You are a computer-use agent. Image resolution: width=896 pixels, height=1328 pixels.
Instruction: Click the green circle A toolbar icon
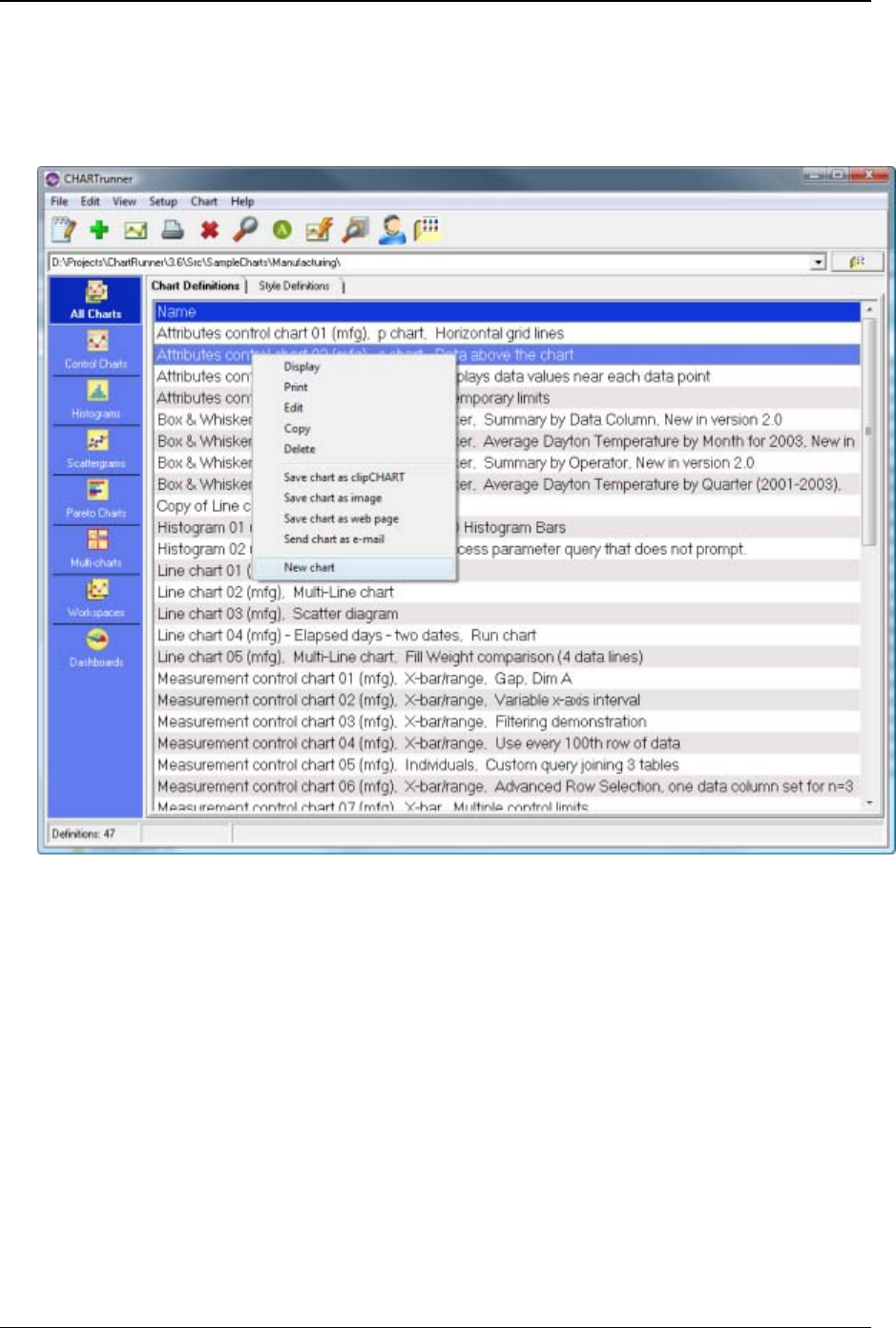coord(282,230)
